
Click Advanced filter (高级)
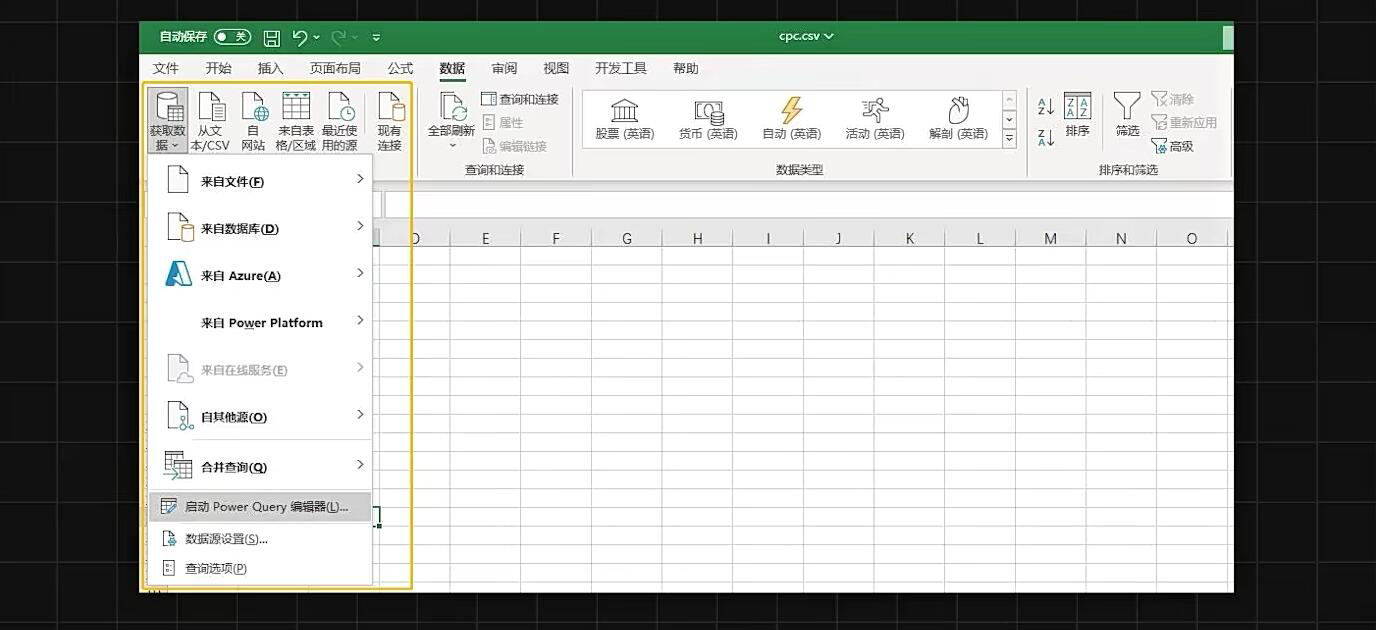1173,146
